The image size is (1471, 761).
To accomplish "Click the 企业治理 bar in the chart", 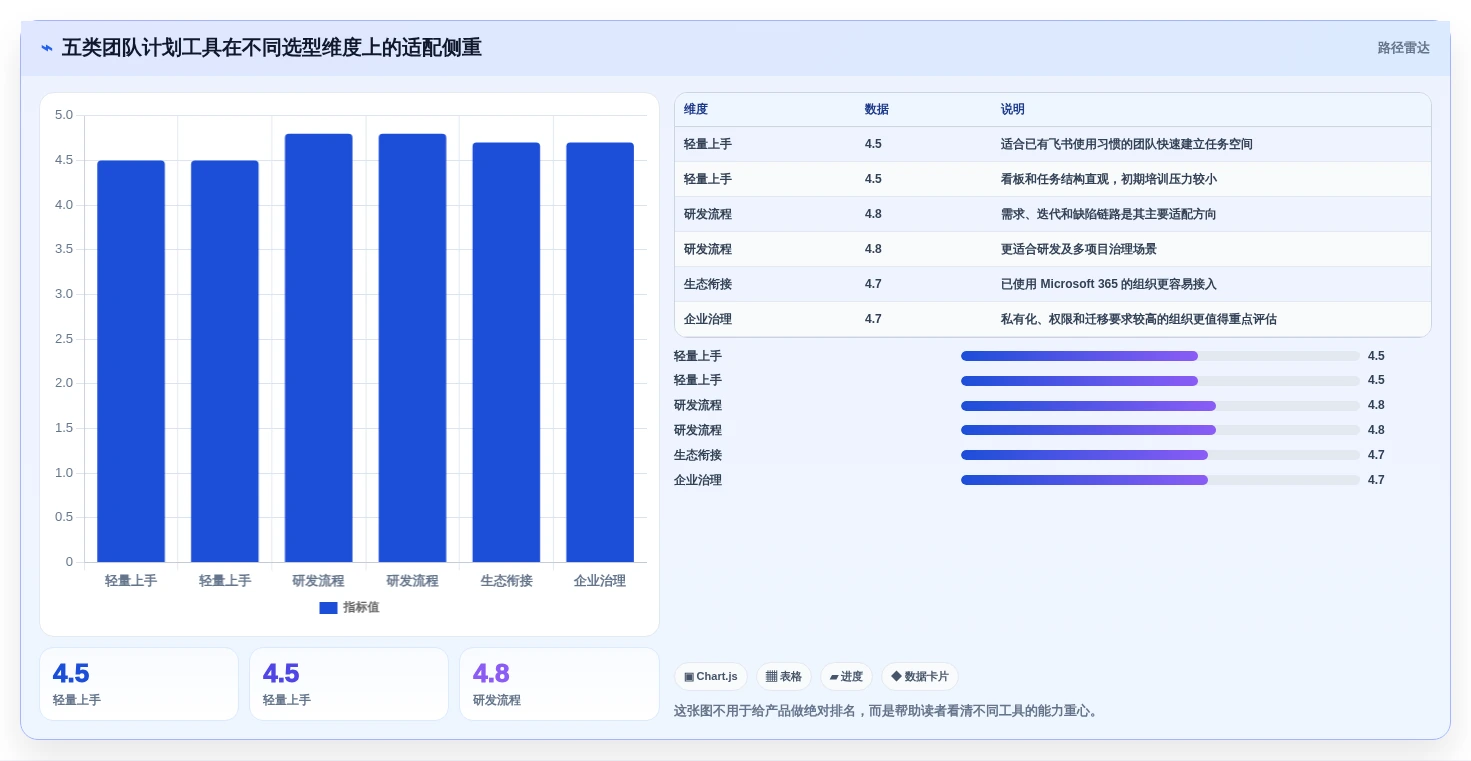I will coord(600,352).
